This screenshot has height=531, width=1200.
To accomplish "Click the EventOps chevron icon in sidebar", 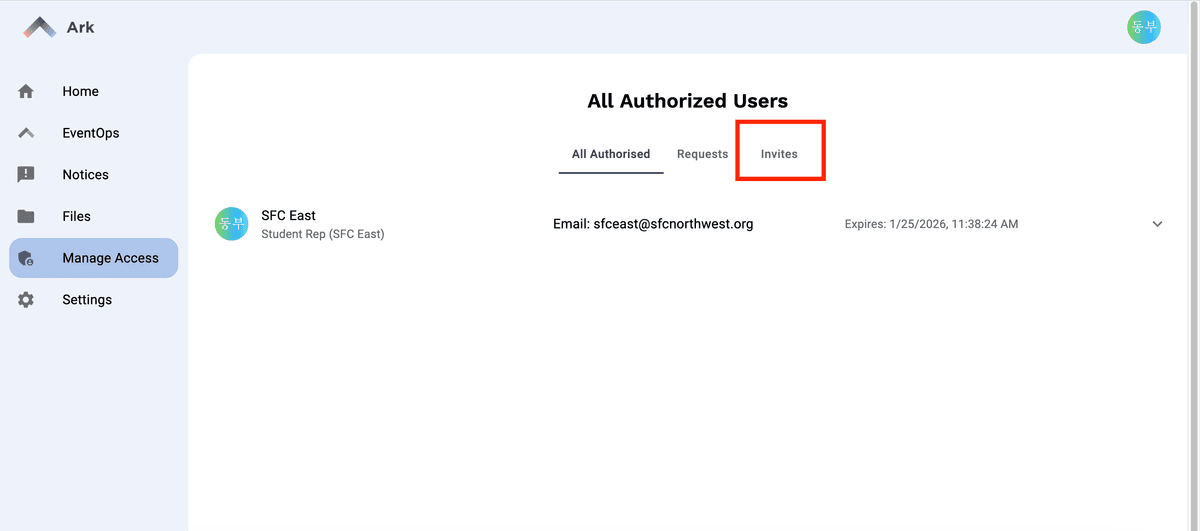I will (26, 133).
